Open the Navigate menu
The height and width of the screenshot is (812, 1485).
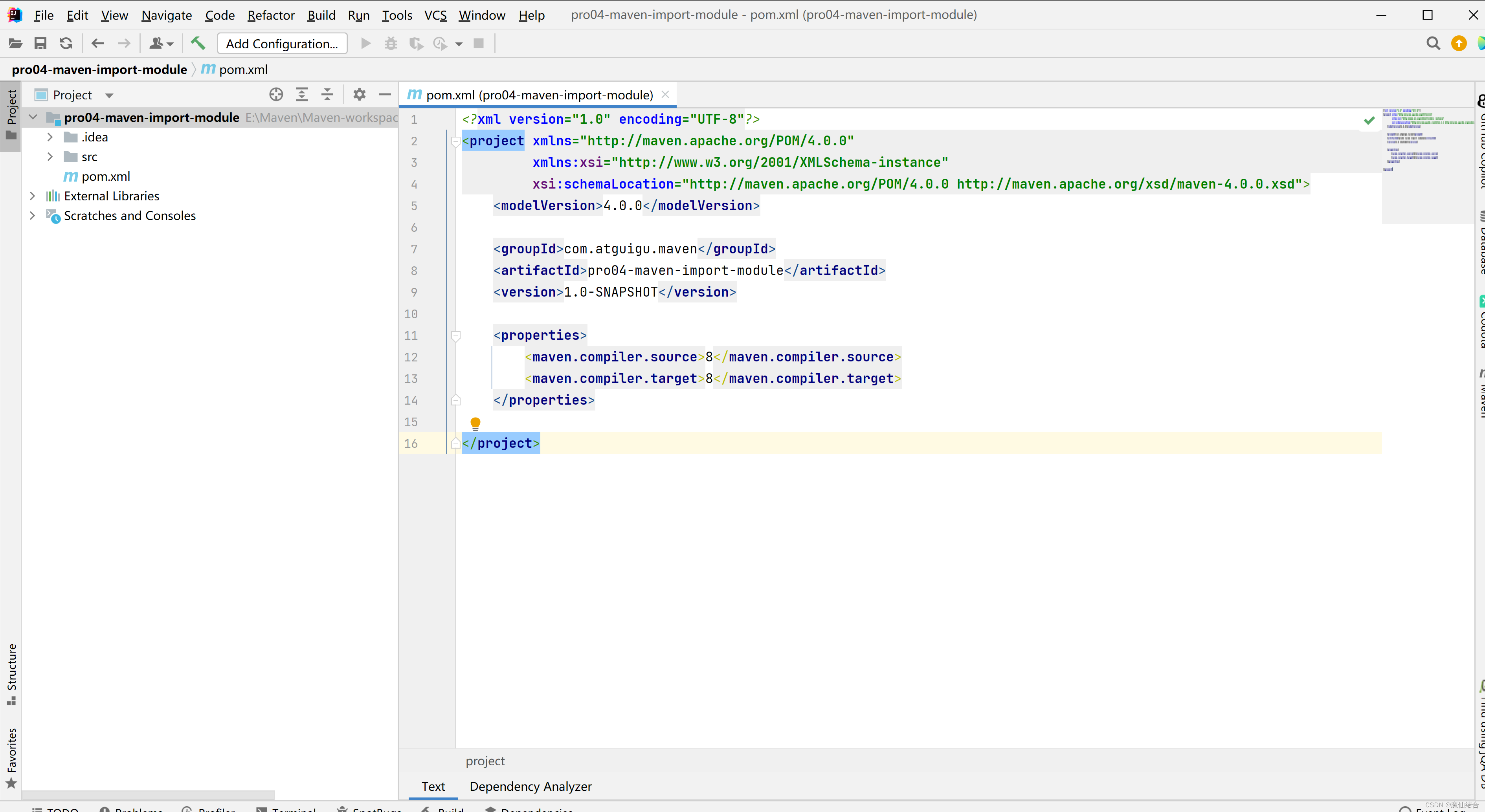click(x=167, y=15)
